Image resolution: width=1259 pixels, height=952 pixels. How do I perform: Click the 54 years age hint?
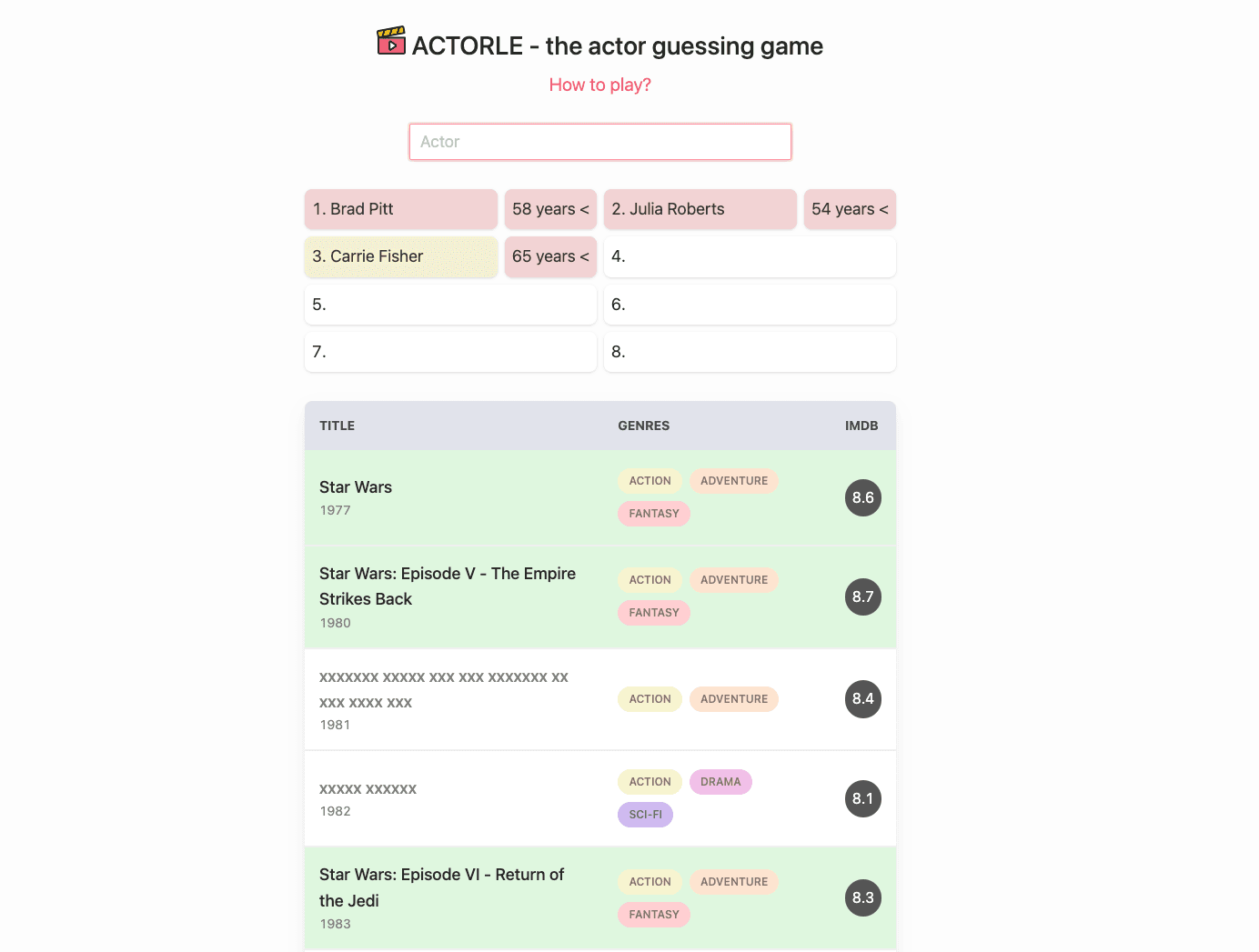point(850,209)
